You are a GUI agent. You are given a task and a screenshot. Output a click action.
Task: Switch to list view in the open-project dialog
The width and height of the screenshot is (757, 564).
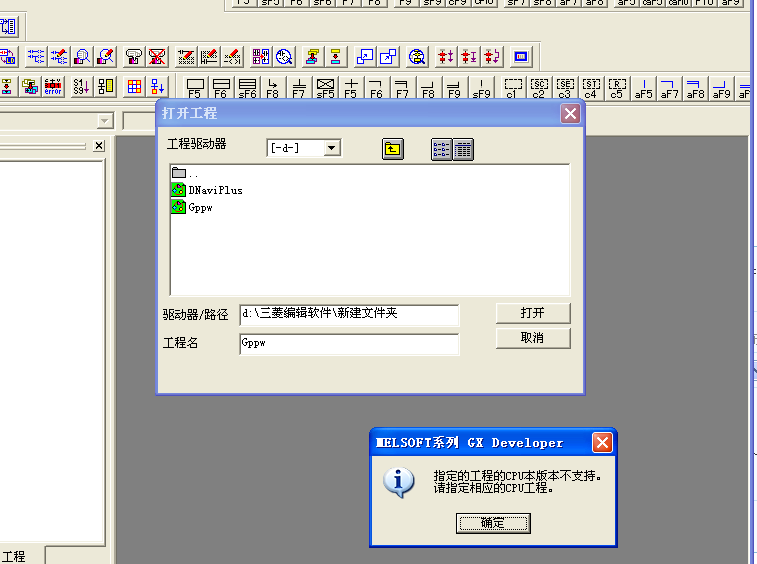[x=441, y=149]
